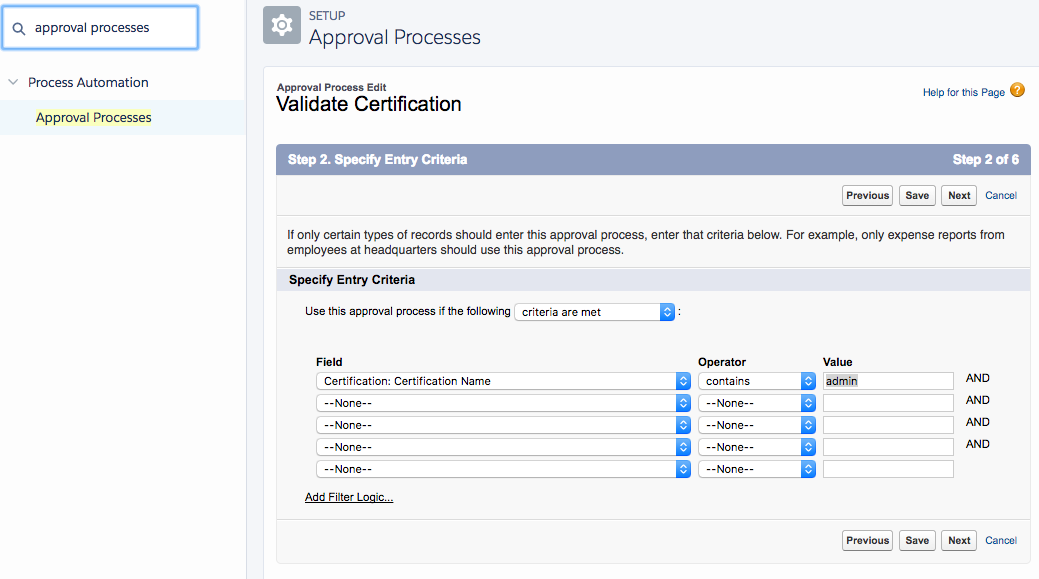1039x579 pixels.
Task: Open the second row Field dropdown
Action: pos(503,403)
